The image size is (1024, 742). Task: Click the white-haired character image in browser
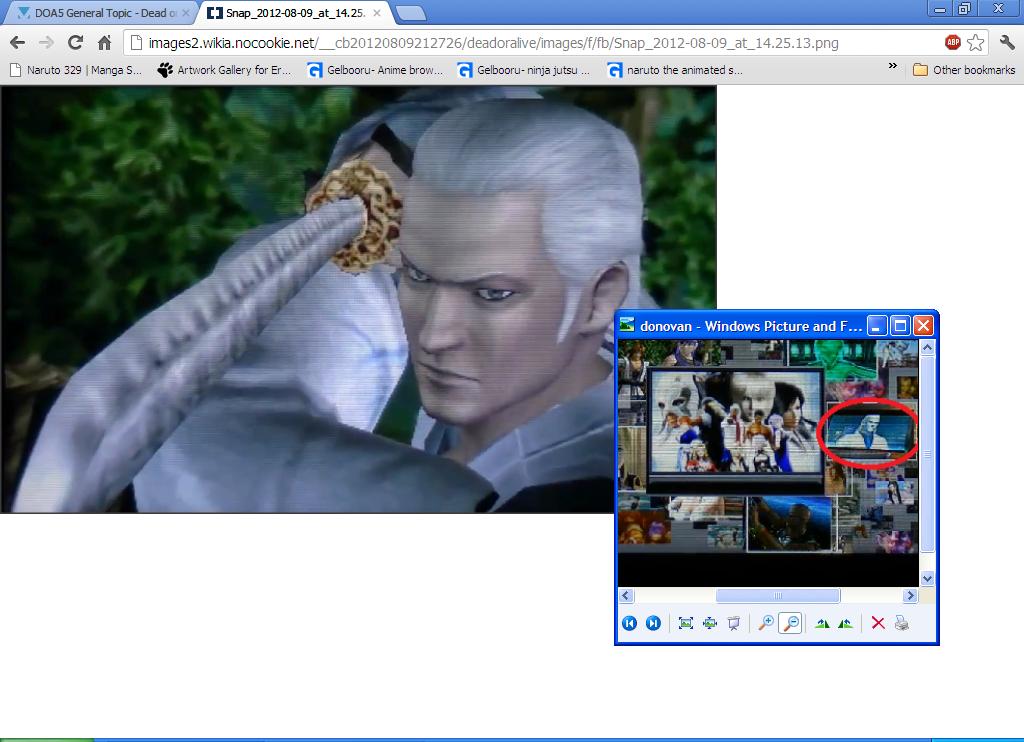358,299
